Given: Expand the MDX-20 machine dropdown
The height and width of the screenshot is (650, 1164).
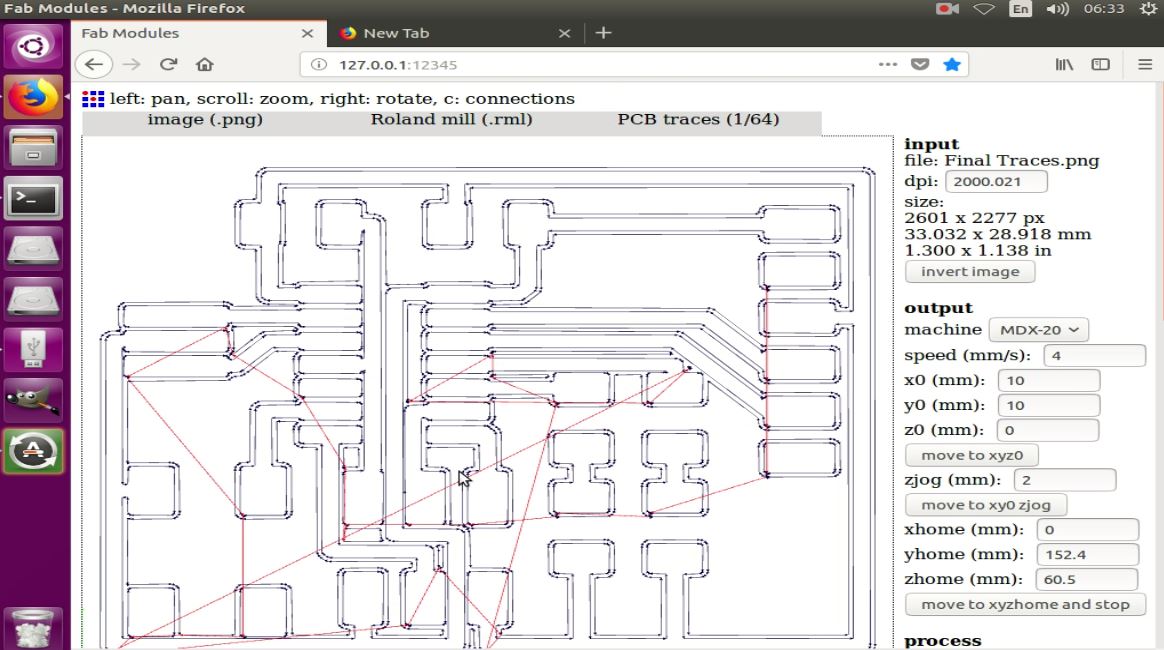Looking at the screenshot, I should click(x=1039, y=329).
